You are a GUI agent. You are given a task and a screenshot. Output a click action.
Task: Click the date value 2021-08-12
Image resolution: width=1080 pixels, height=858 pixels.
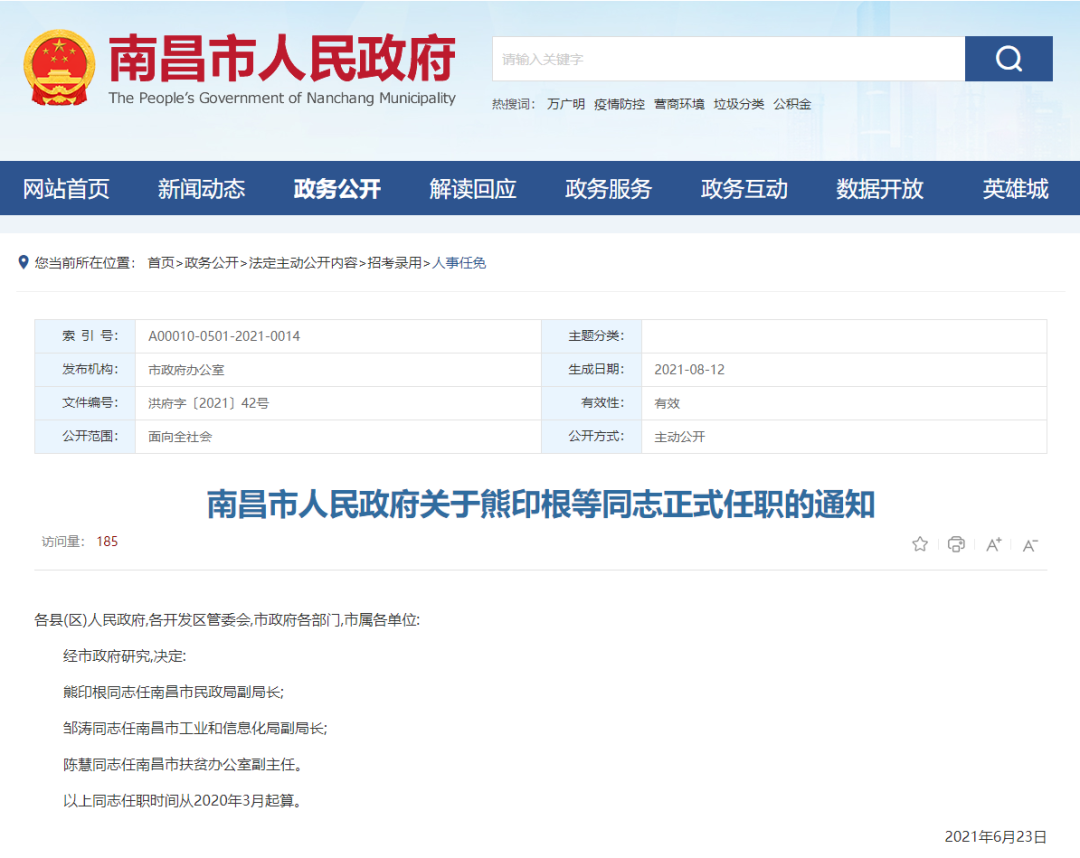point(689,370)
